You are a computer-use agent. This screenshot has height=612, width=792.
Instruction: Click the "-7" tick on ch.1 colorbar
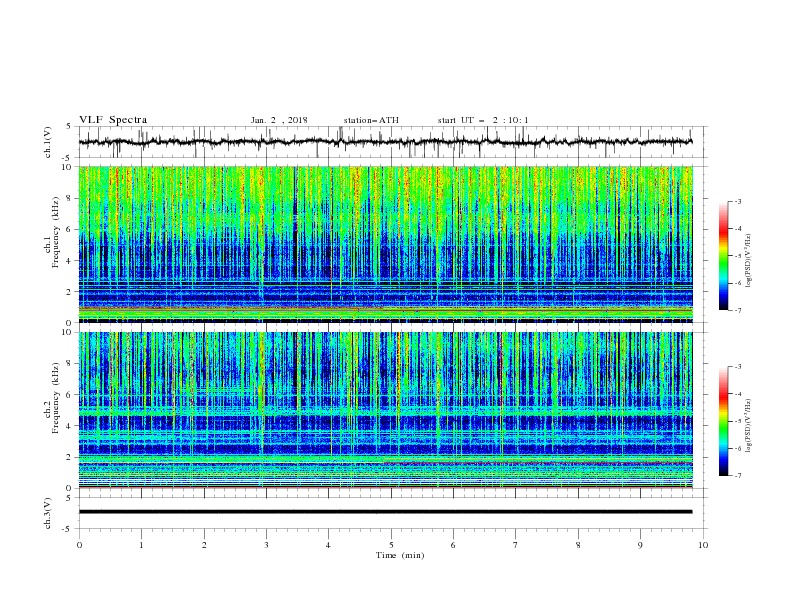pos(737,310)
